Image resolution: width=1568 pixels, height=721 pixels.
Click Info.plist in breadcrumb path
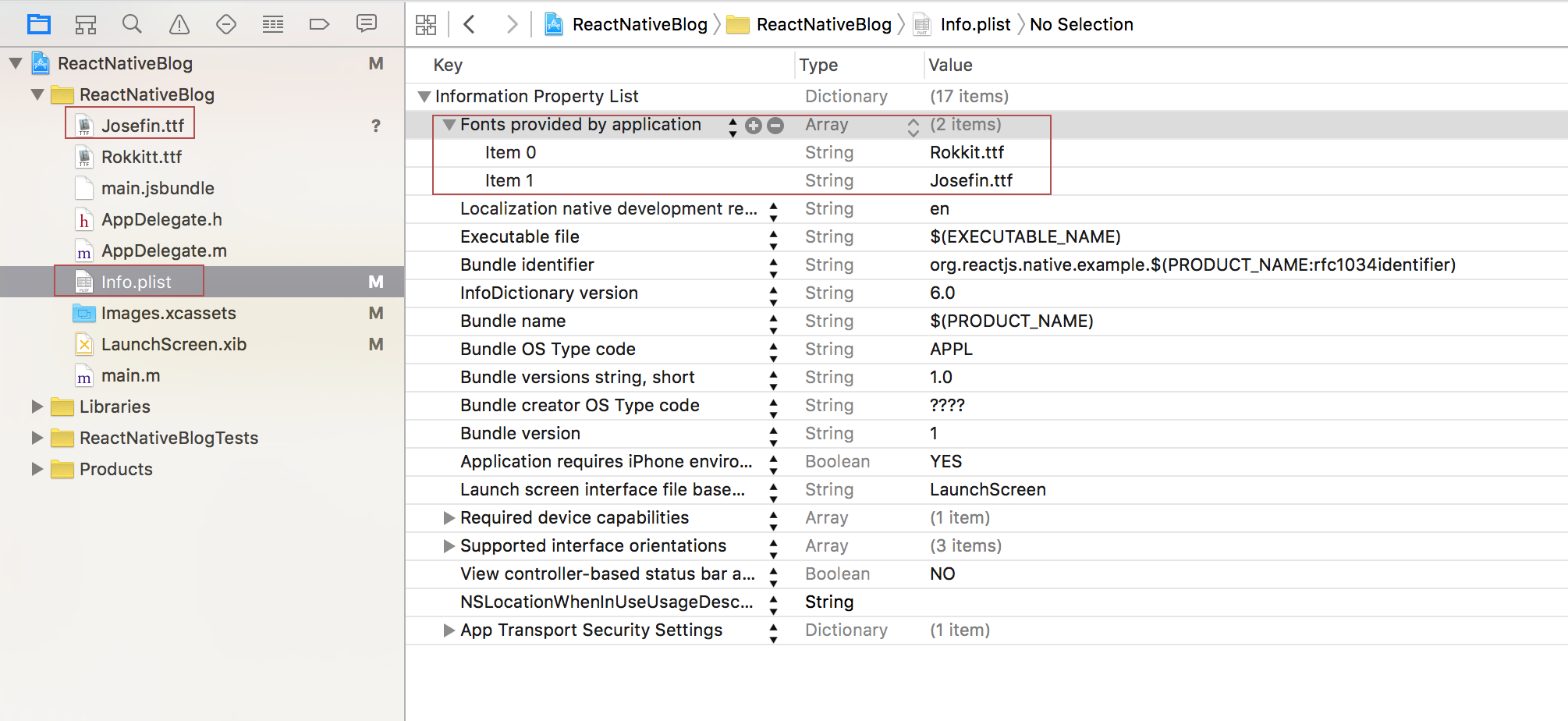975,24
